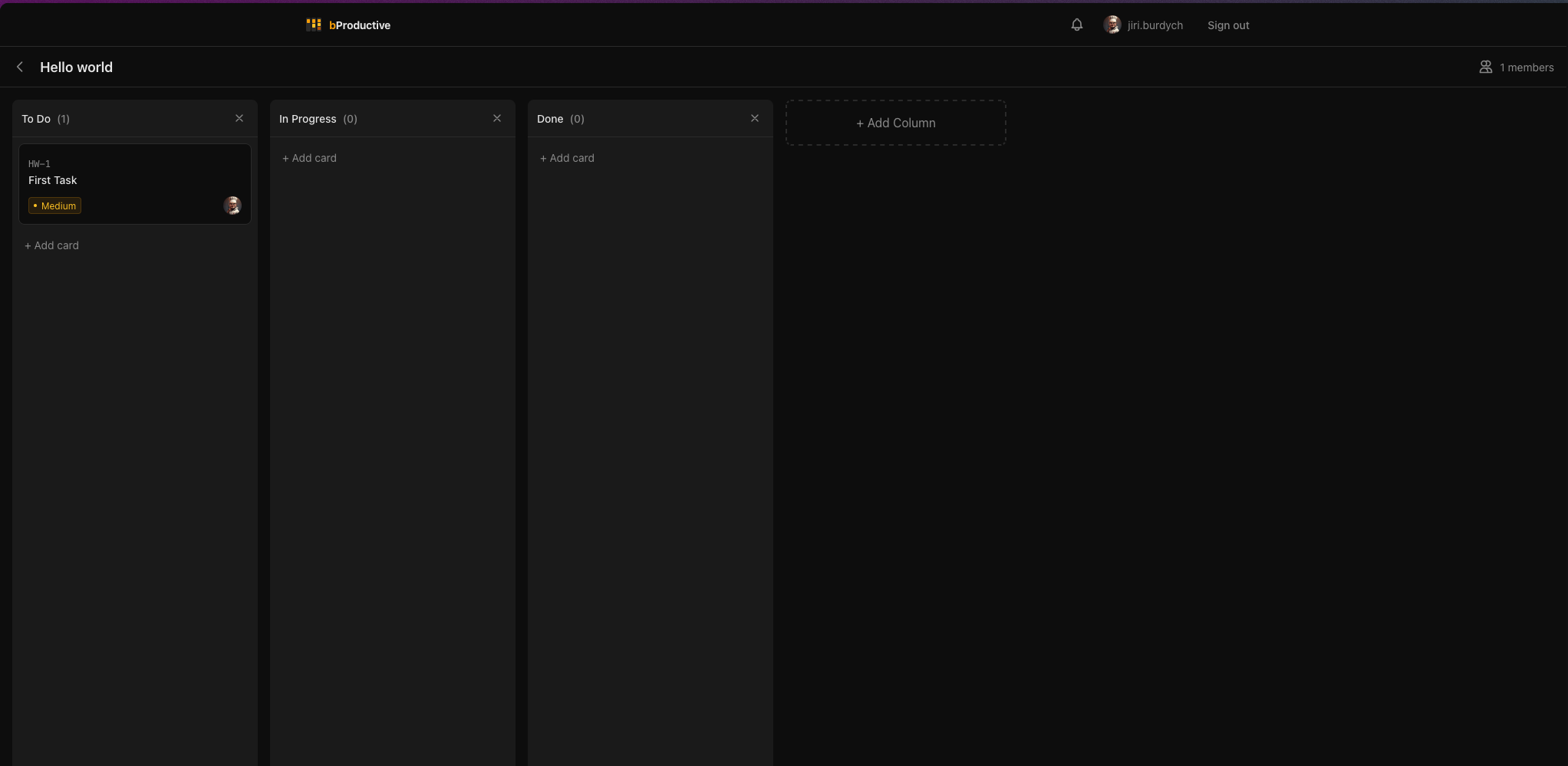
Task: Select the HW-1 task identifier
Action: pos(39,163)
